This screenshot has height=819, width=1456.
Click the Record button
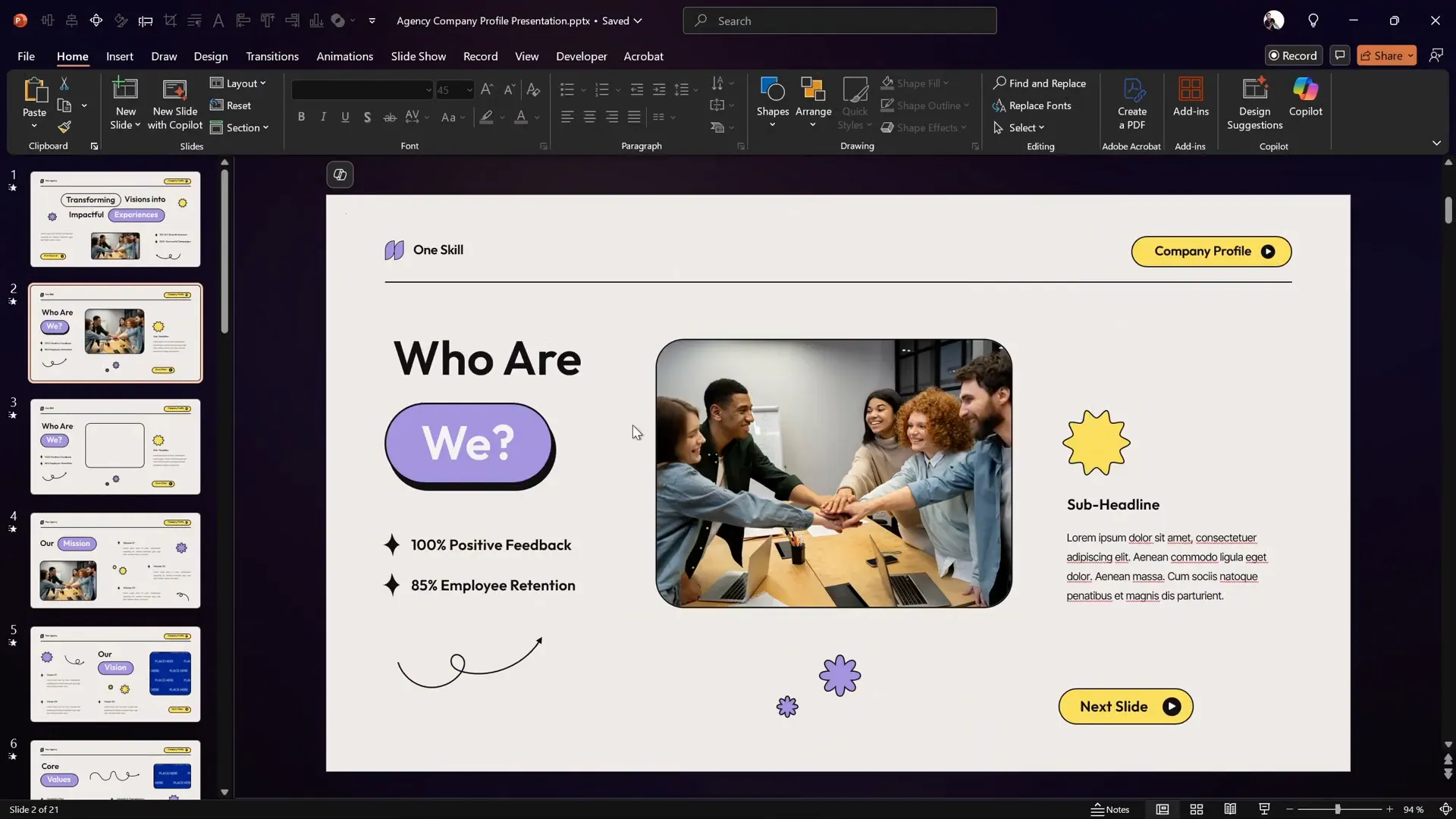click(x=1293, y=55)
